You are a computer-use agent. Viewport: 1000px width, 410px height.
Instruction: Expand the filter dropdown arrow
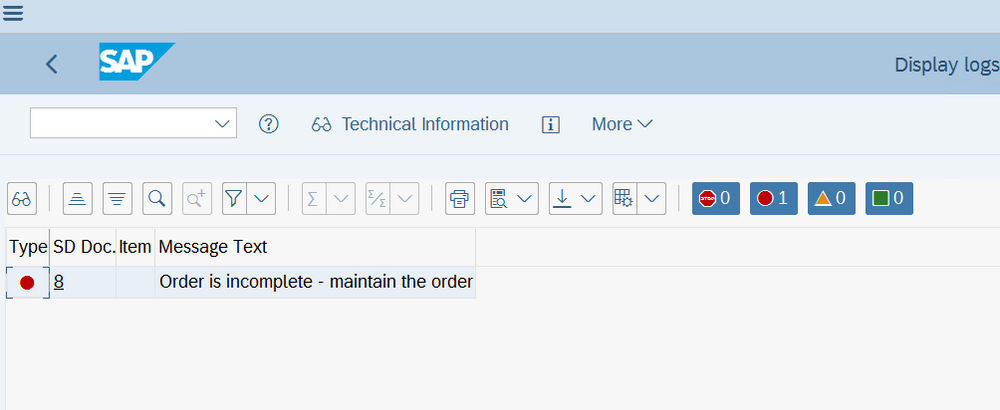coord(263,198)
